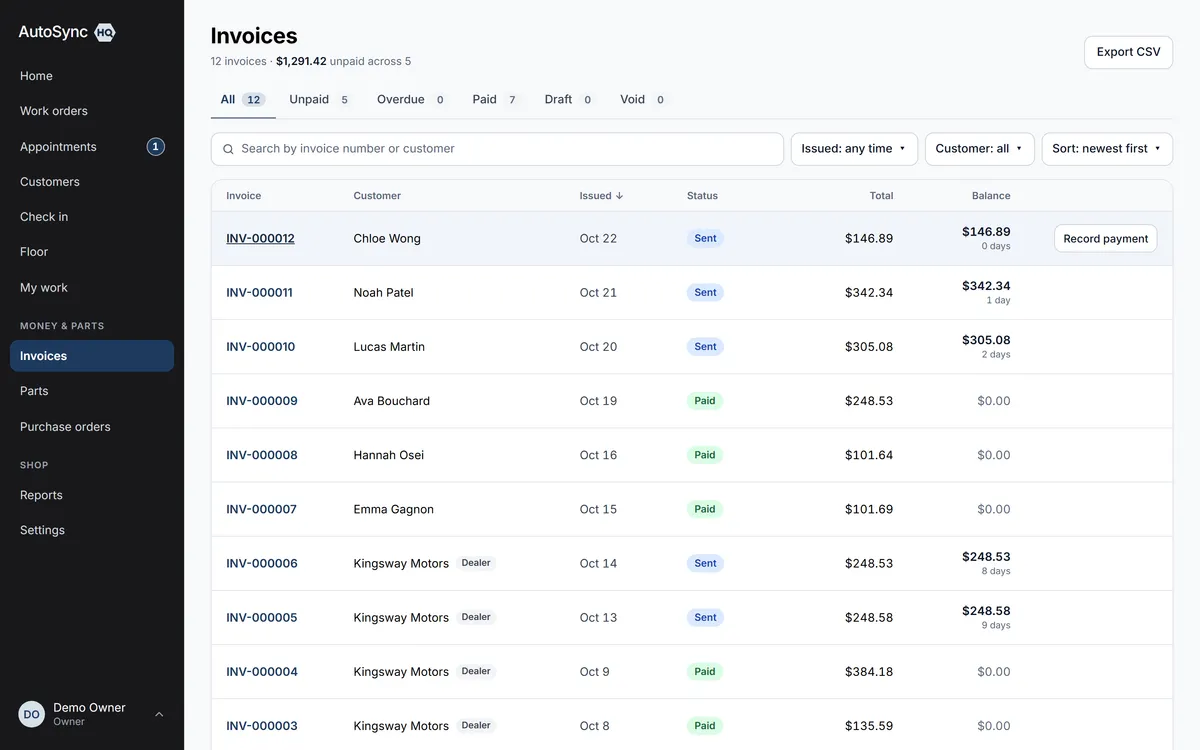Click the Sent status on INV-000011
The image size is (1200, 750).
click(x=705, y=293)
